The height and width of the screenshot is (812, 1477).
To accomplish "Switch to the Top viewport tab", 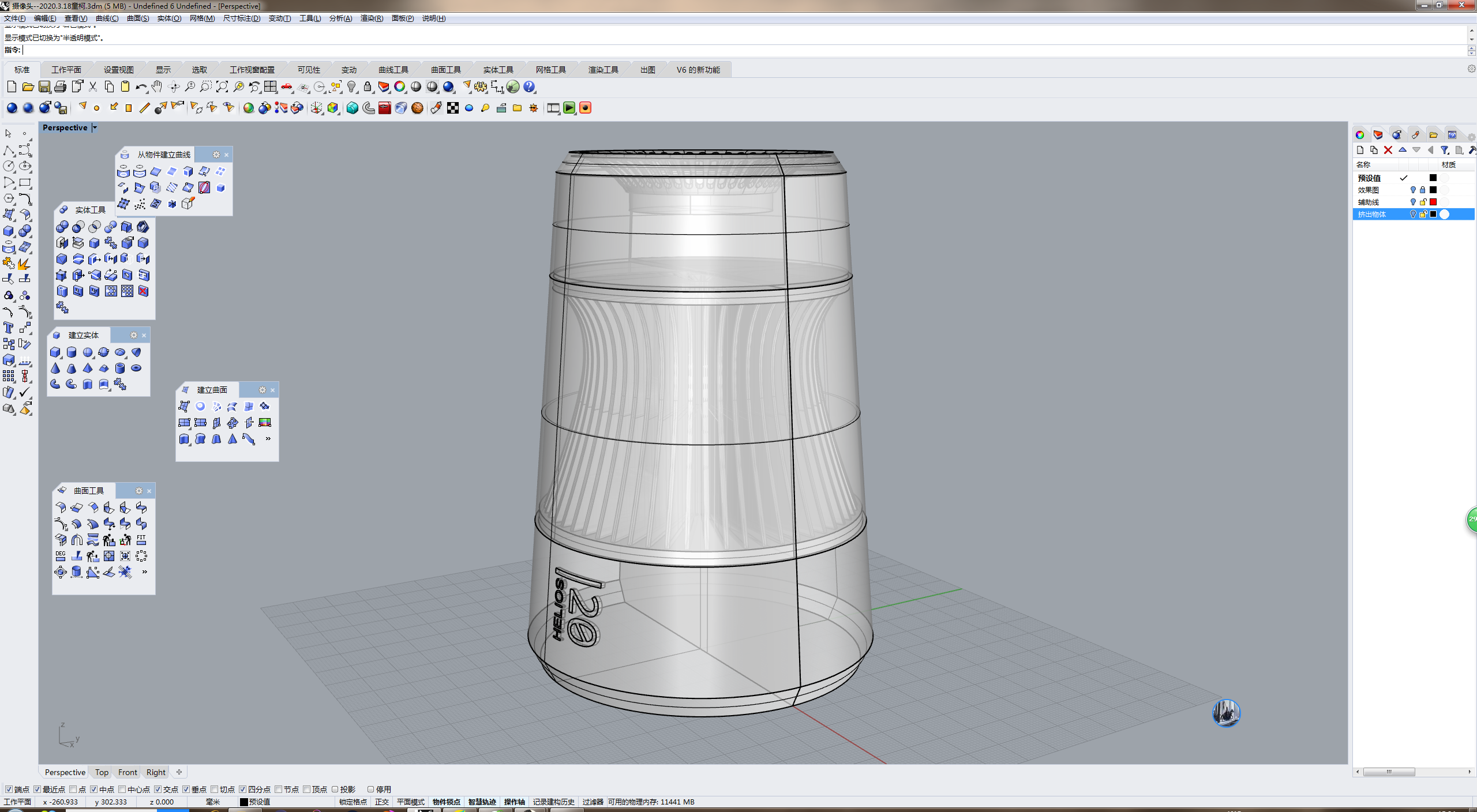I will click(x=102, y=772).
